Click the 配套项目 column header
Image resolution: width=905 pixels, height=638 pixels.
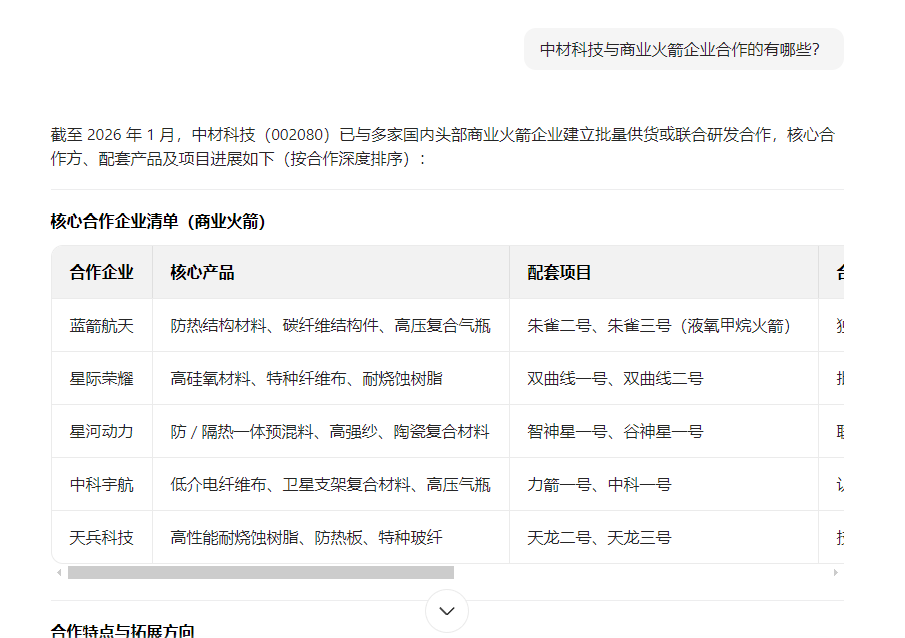click(664, 273)
